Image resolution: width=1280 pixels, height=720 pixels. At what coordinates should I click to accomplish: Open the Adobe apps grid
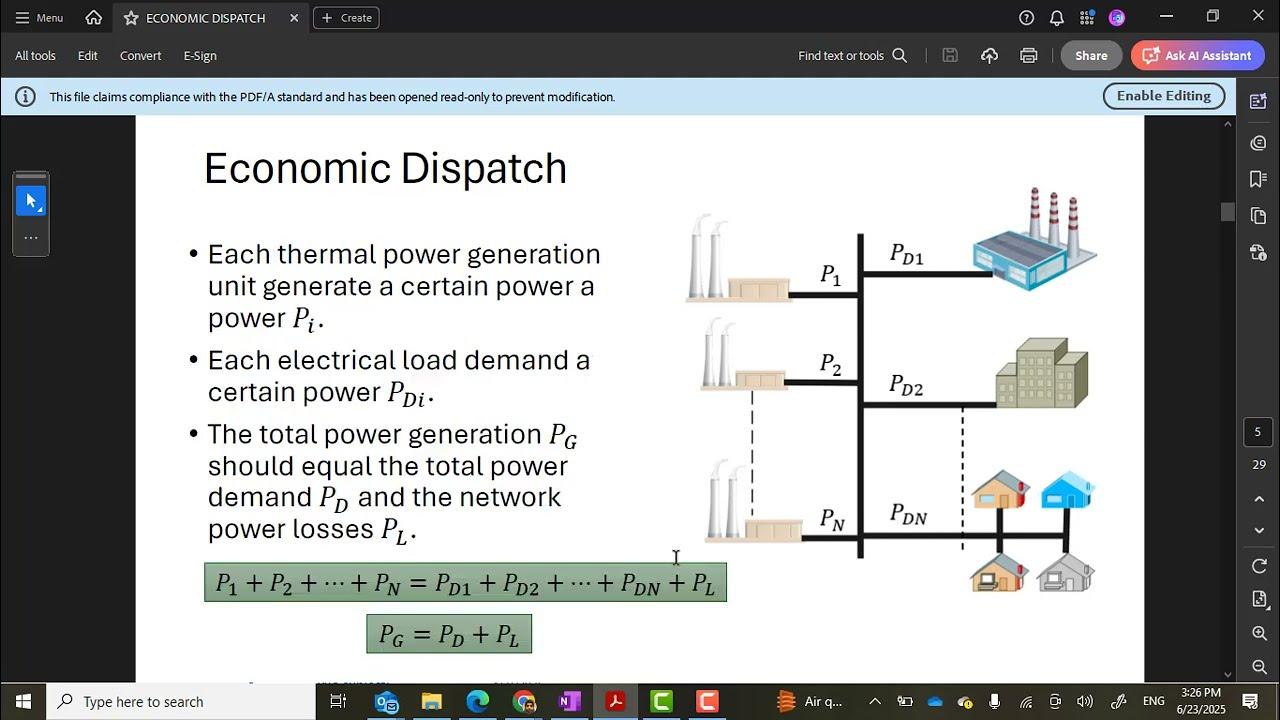[1087, 18]
